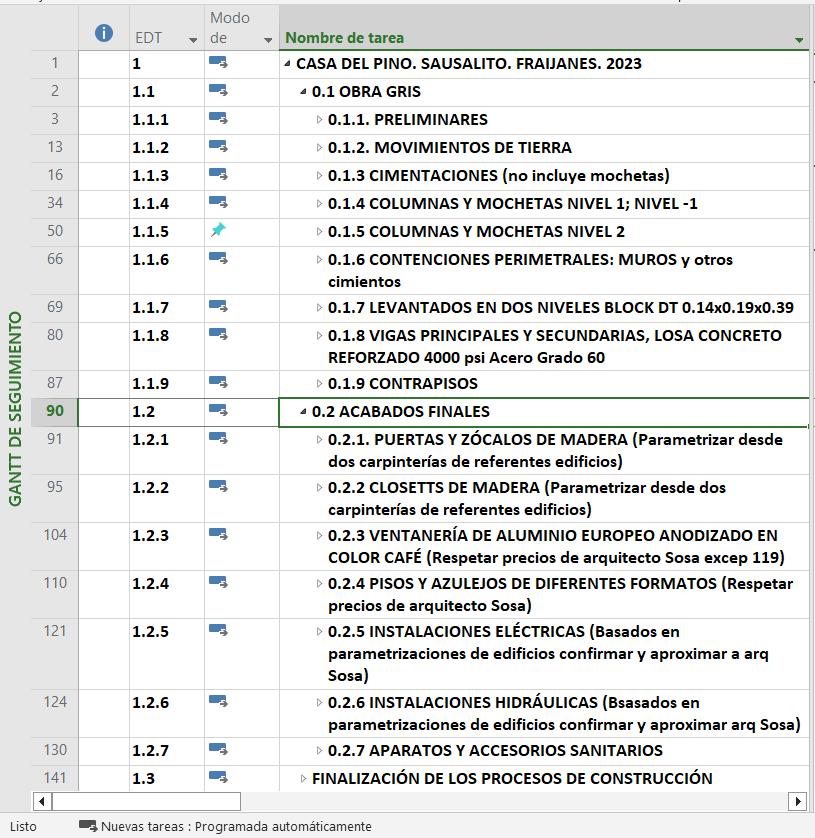Select row header number 90
815x838 pixels.
pyautogui.click(x=55, y=411)
